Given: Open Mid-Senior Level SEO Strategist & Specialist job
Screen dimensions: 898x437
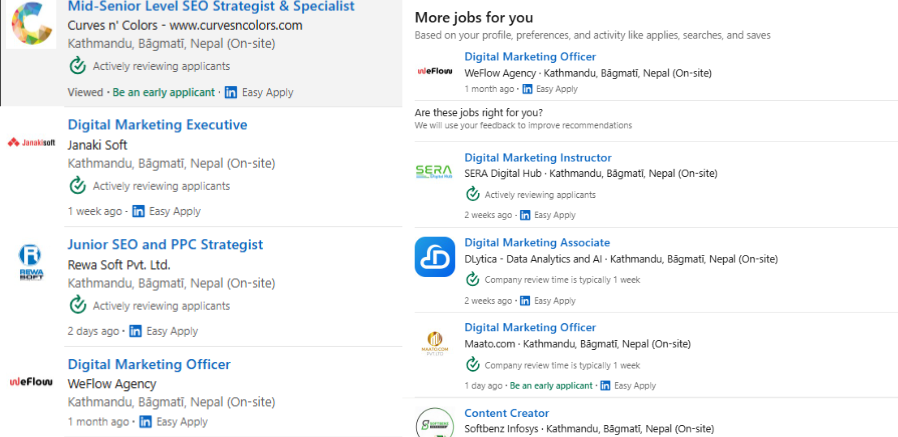Looking at the screenshot, I should [x=211, y=7].
